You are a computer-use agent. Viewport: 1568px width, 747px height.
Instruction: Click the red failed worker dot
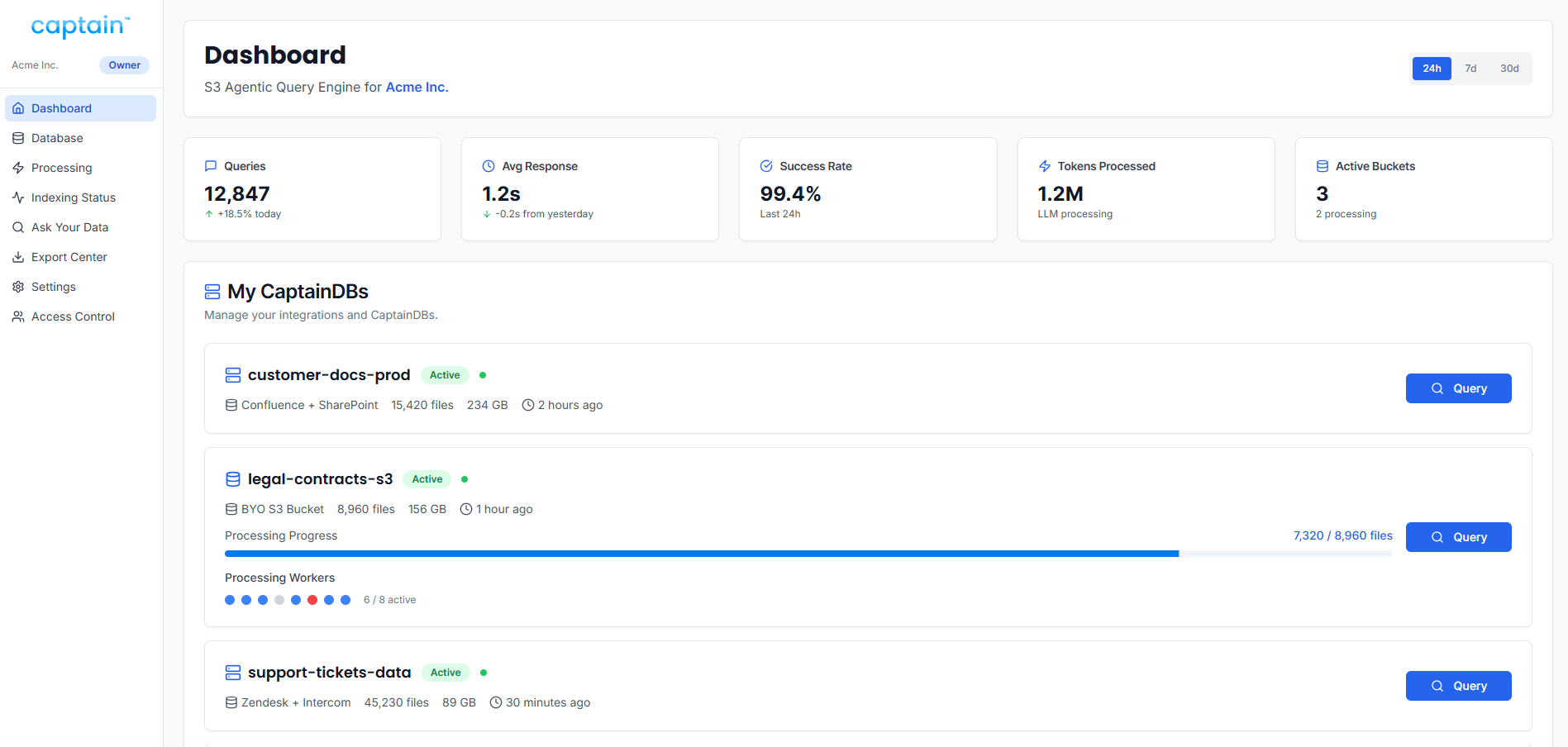coord(312,600)
